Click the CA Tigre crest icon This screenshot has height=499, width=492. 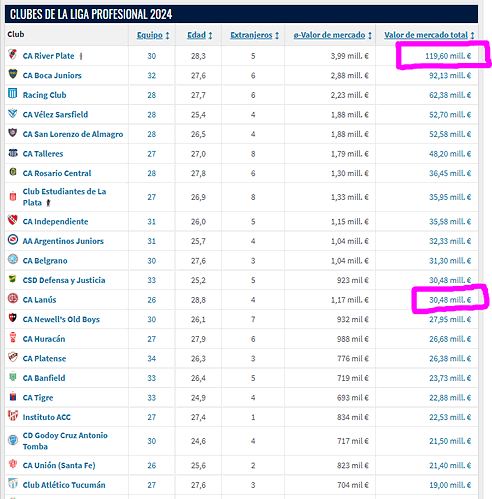tap(13, 396)
